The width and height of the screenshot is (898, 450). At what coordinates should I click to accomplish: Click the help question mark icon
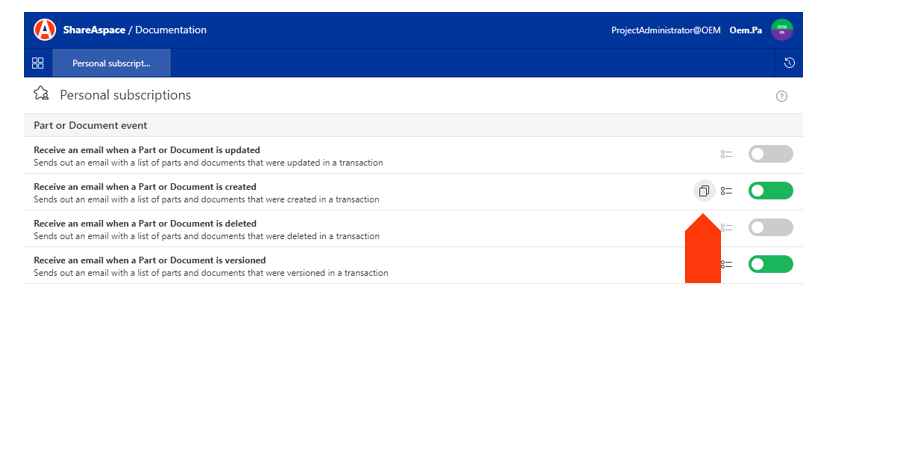click(781, 96)
